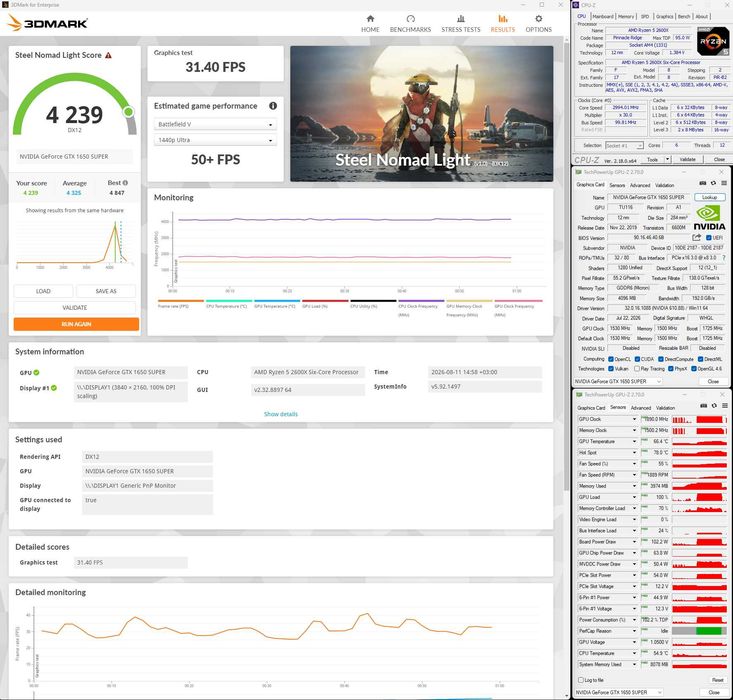Click Frame rate (FPS) legend color bar
Image resolution: width=733 pixels, height=700 pixels.
click(x=181, y=301)
